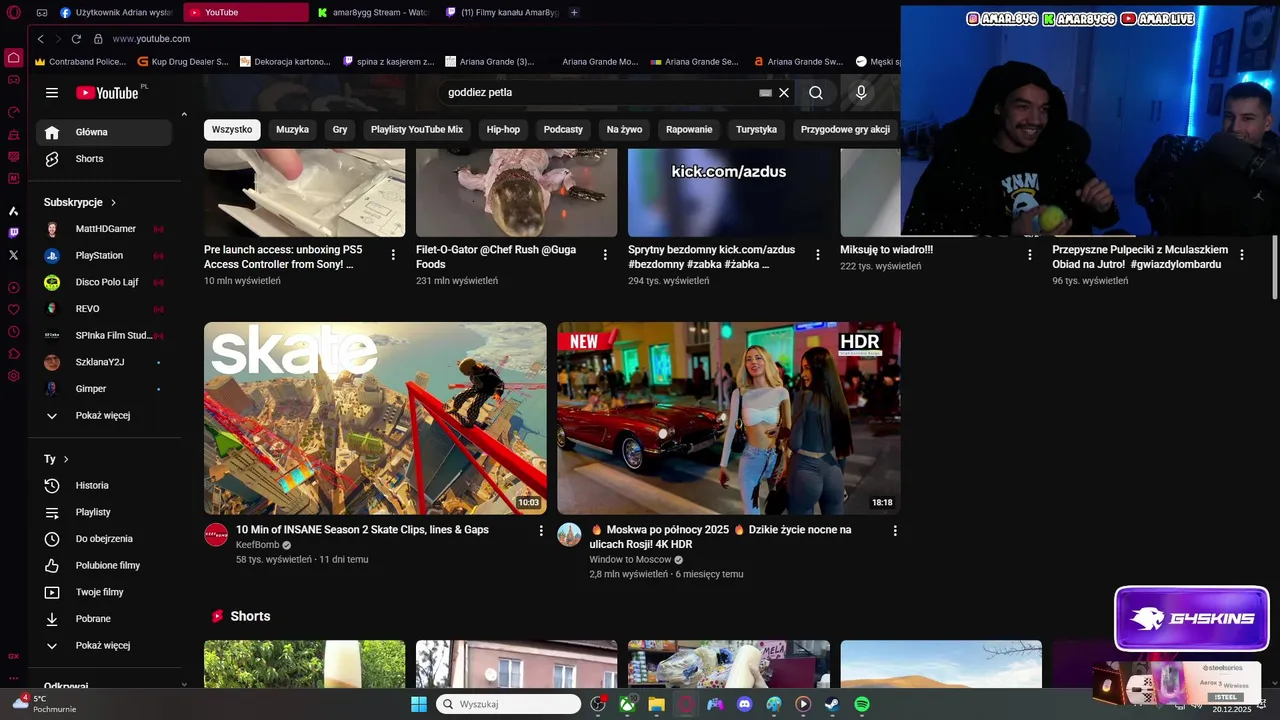Click the YouTube logo
Image resolution: width=1280 pixels, height=720 pixels.
(x=107, y=93)
